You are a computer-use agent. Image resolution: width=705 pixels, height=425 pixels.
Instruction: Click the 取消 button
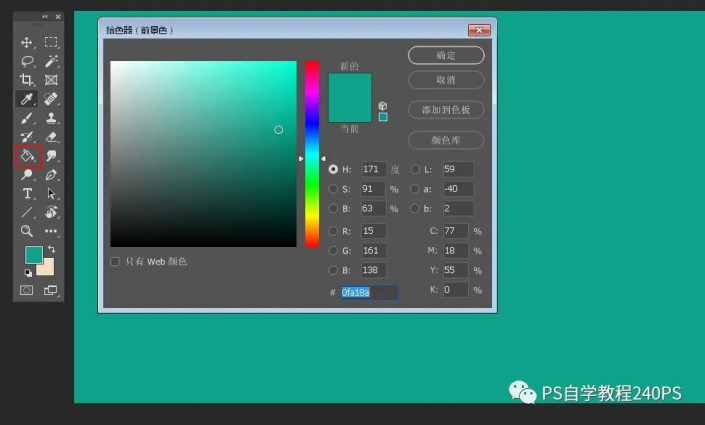click(446, 80)
